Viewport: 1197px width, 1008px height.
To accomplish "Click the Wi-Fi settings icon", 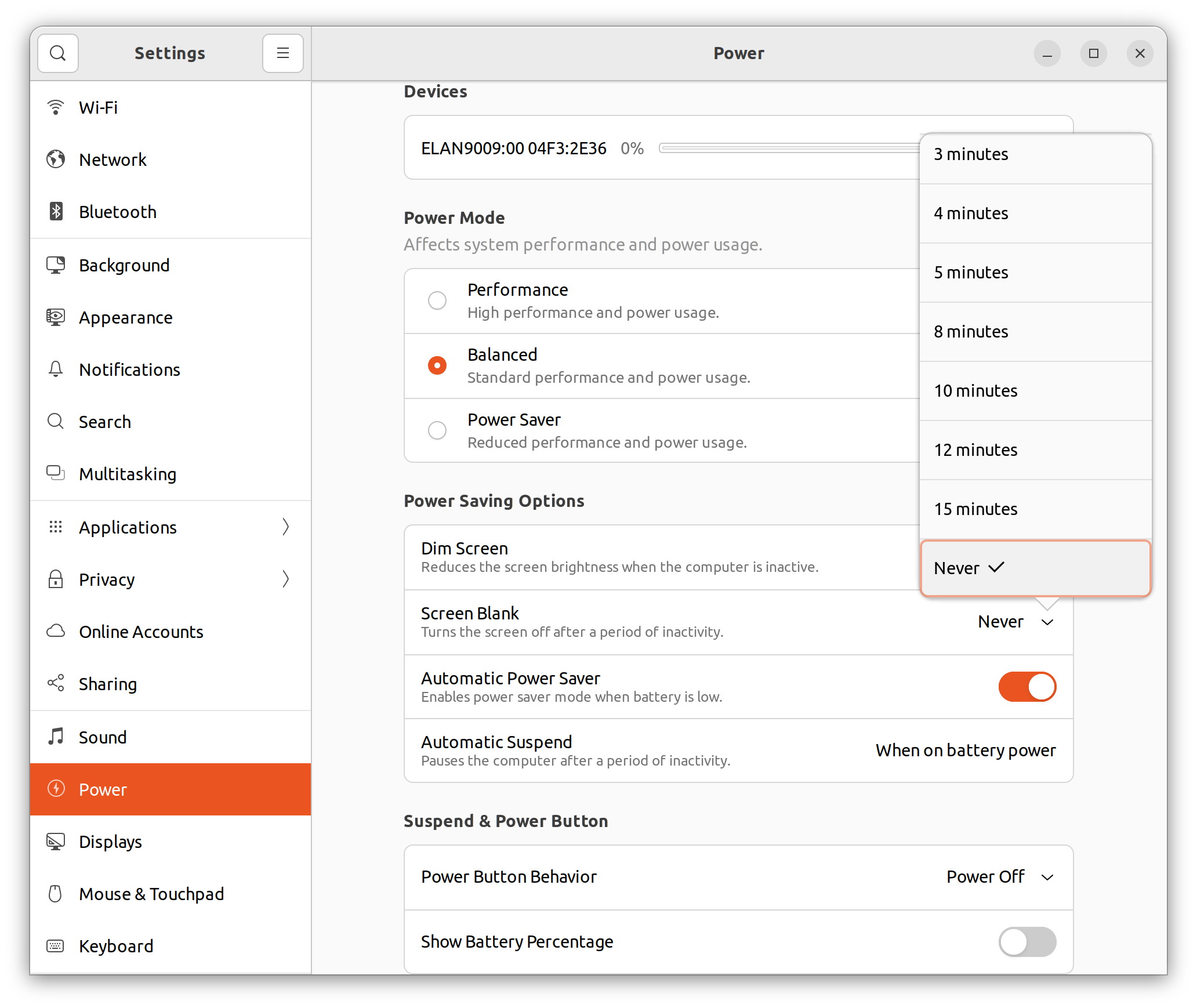I will coord(57,106).
